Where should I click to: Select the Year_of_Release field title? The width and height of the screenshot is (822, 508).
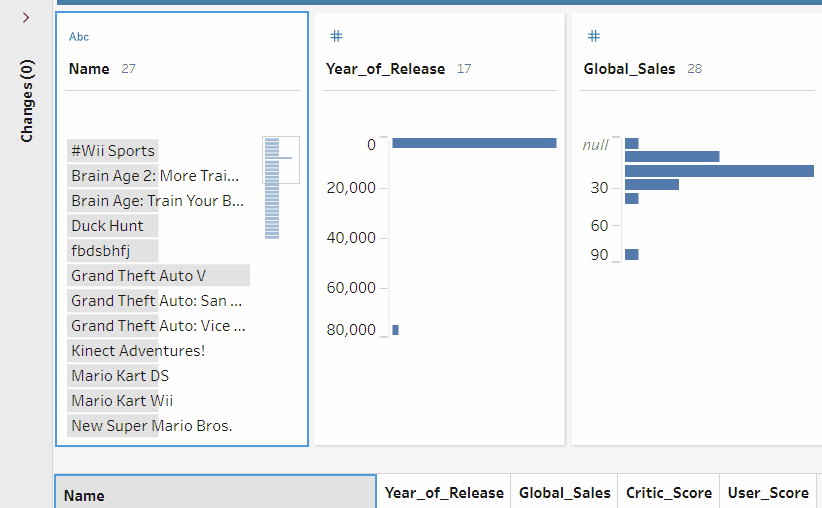(385, 69)
